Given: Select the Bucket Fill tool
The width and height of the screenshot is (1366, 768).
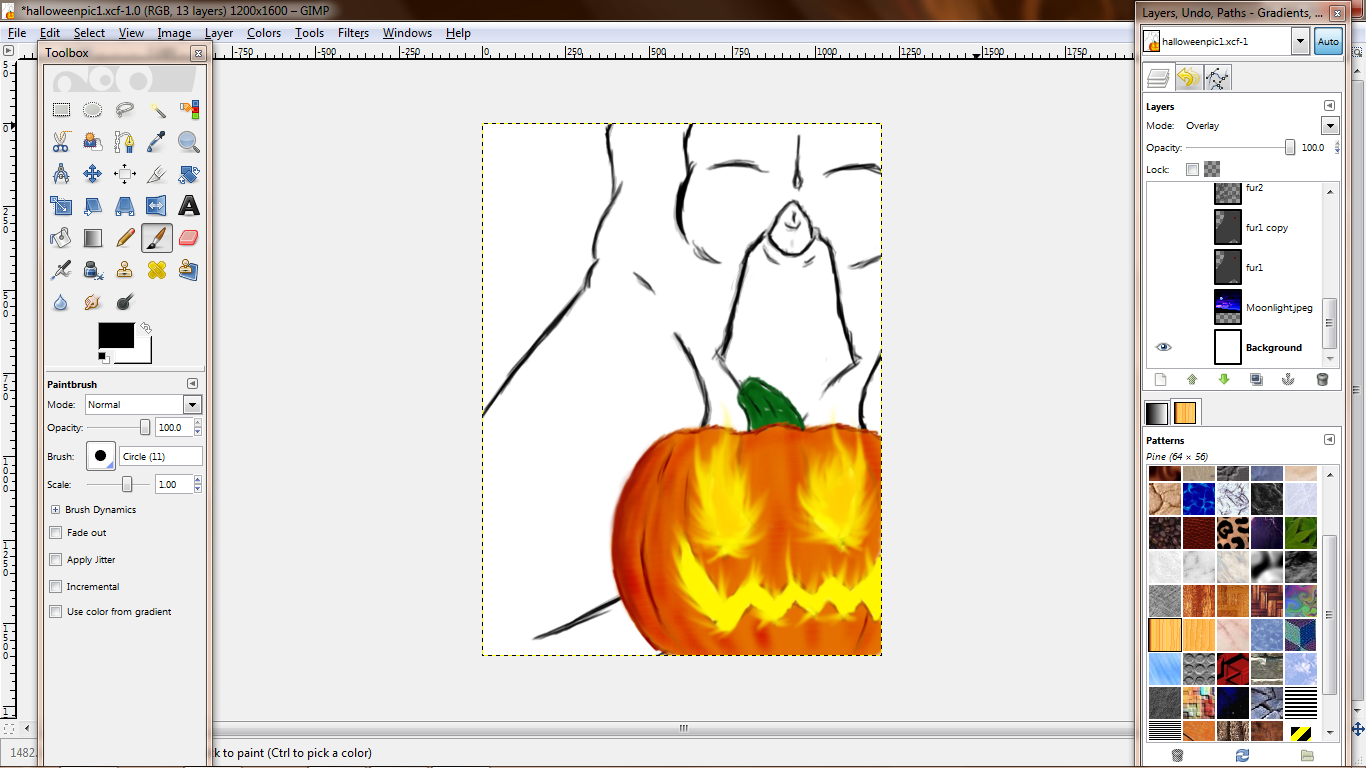Looking at the screenshot, I should [61, 238].
